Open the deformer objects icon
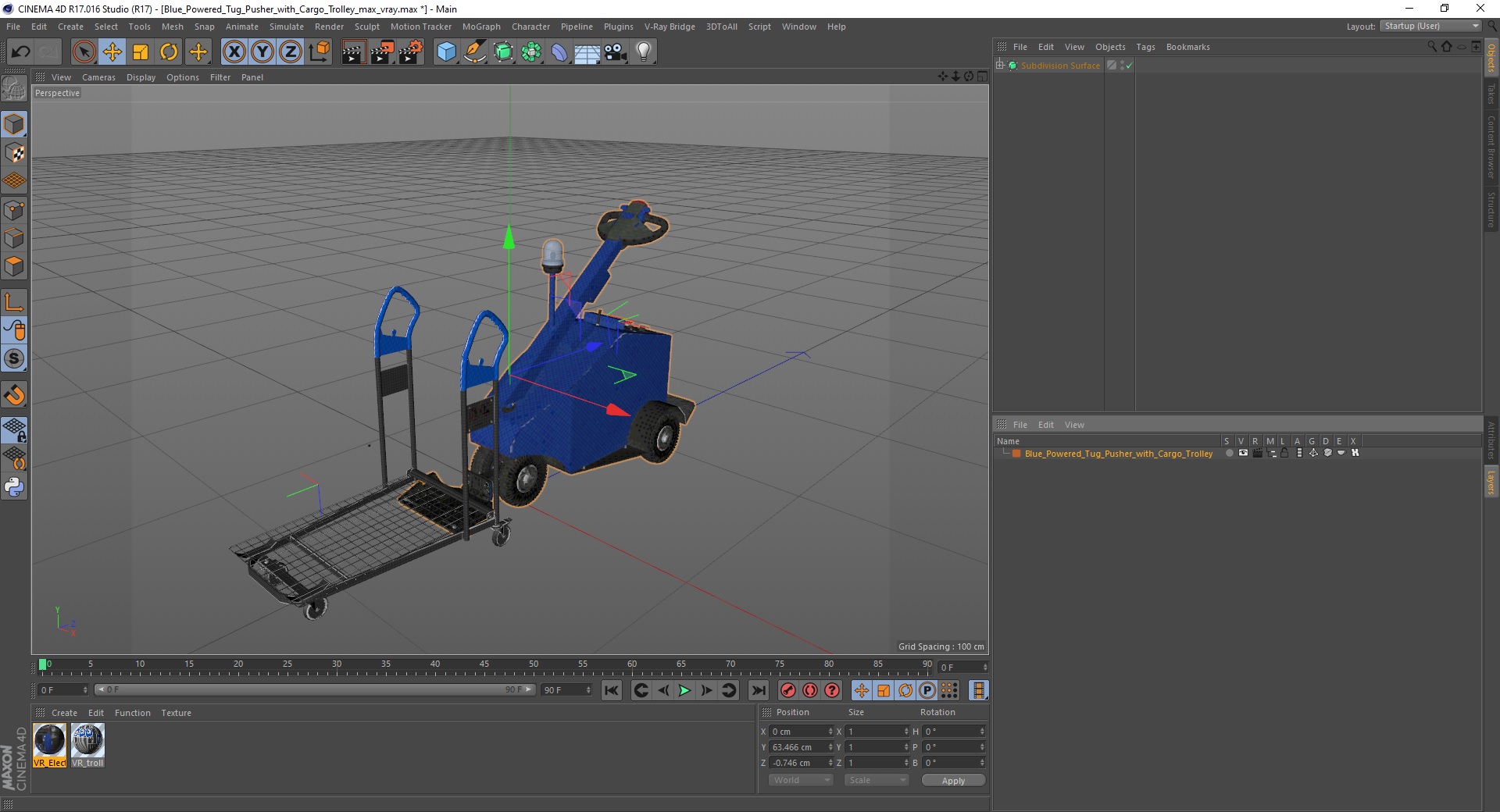This screenshot has width=1500, height=812. click(x=559, y=52)
